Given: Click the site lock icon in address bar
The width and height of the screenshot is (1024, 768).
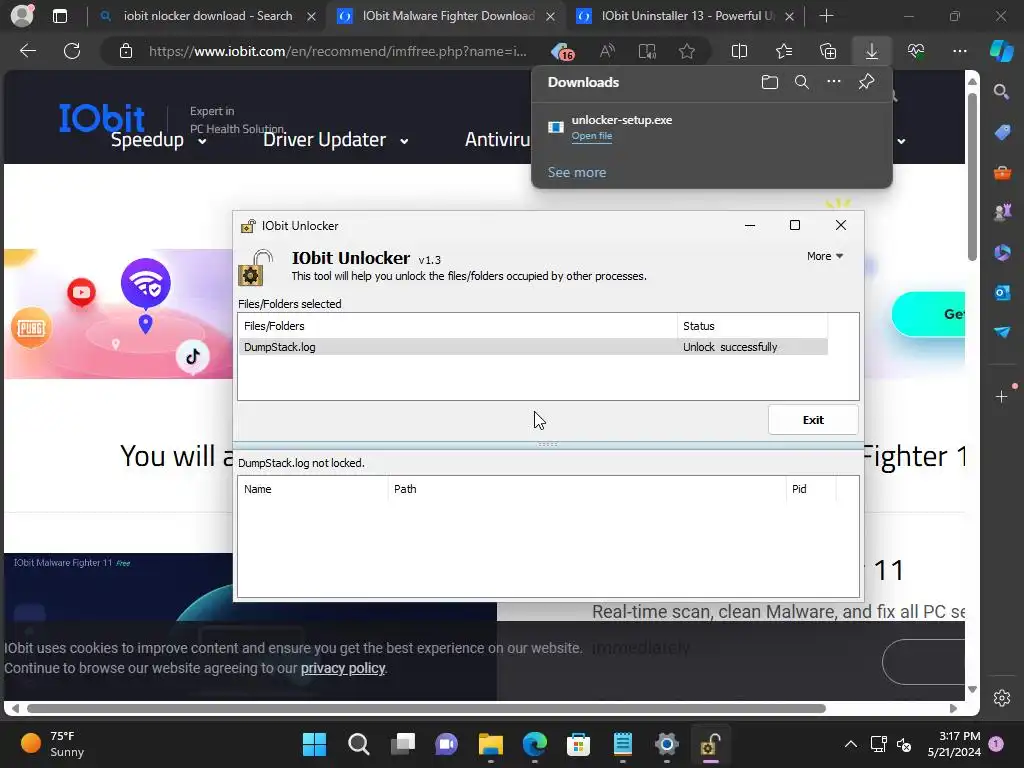Looking at the screenshot, I should point(126,51).
